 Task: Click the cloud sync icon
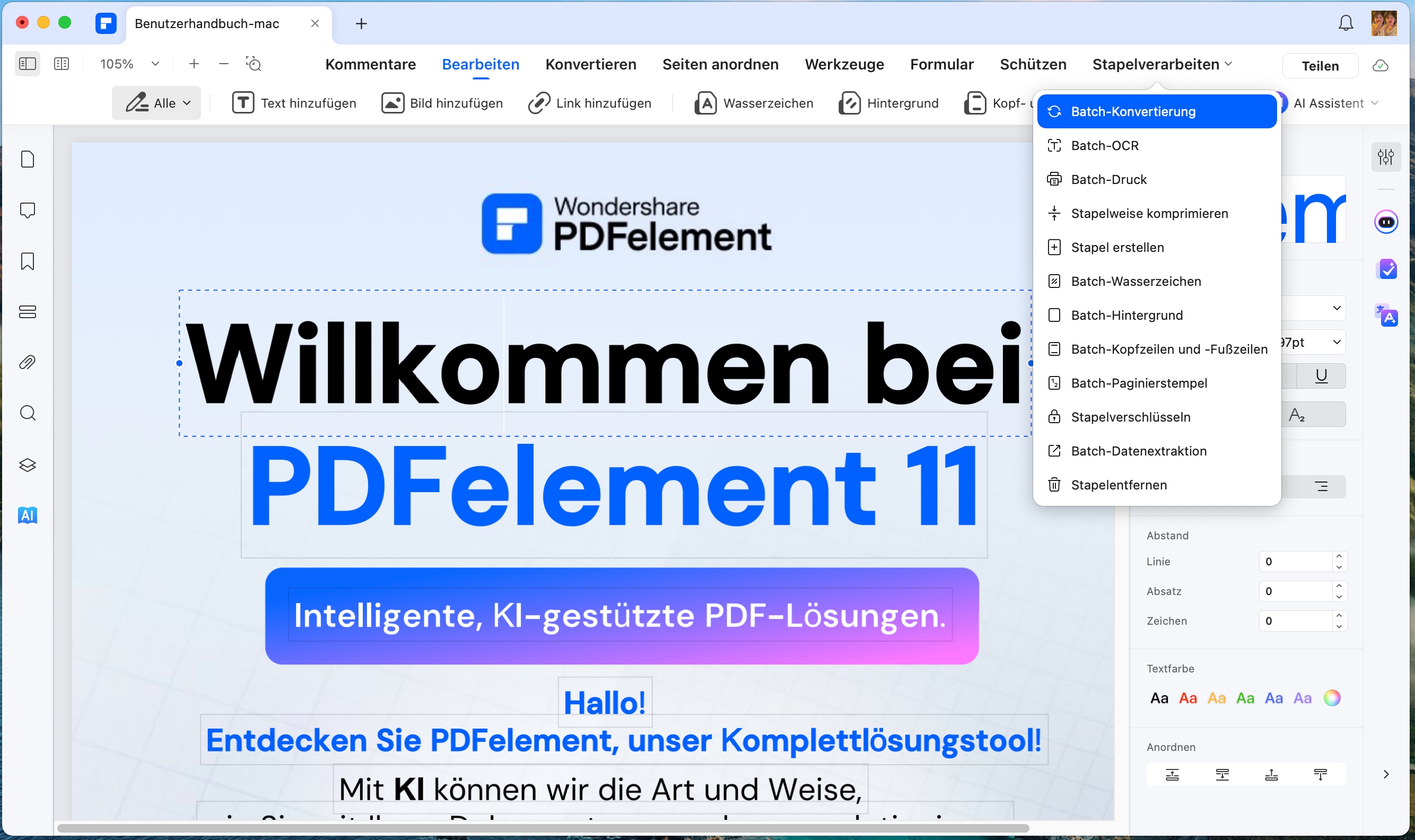(1381, 66)
